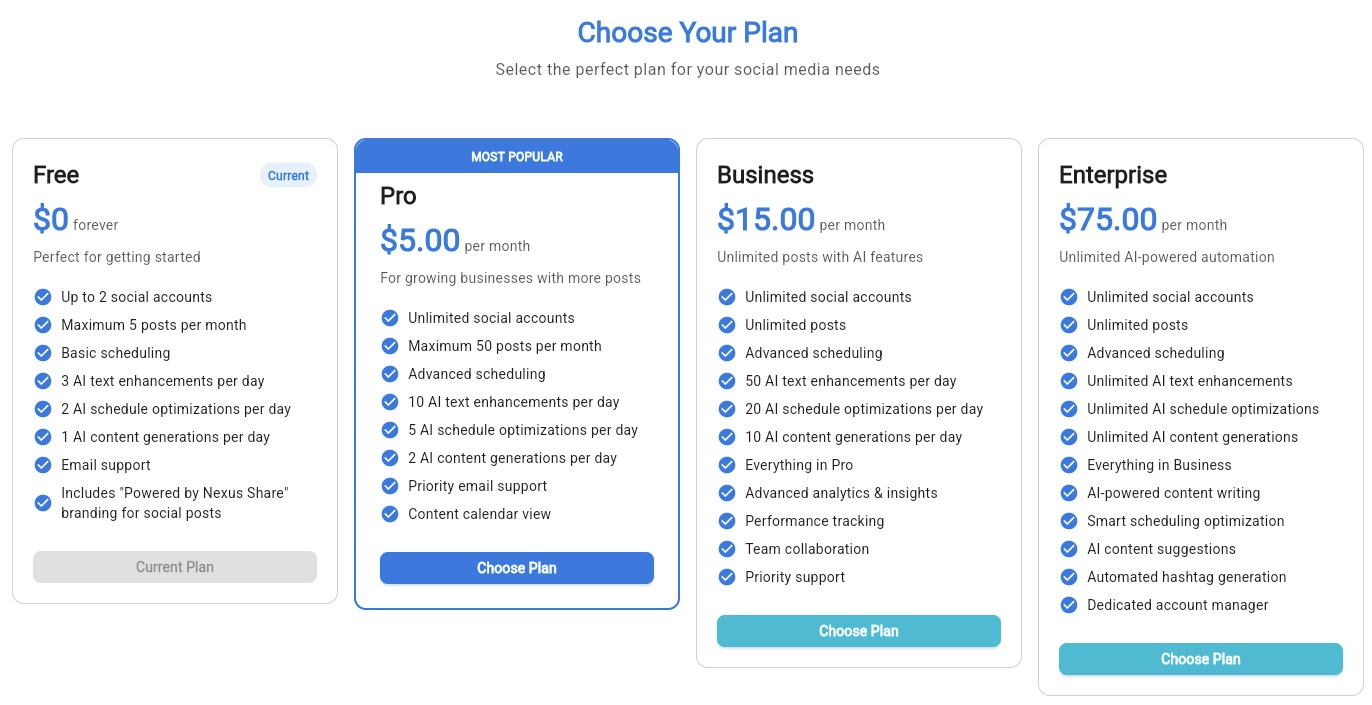
Task: Click the "MOST POPULAR" banner
Action: tap(517, 157)
